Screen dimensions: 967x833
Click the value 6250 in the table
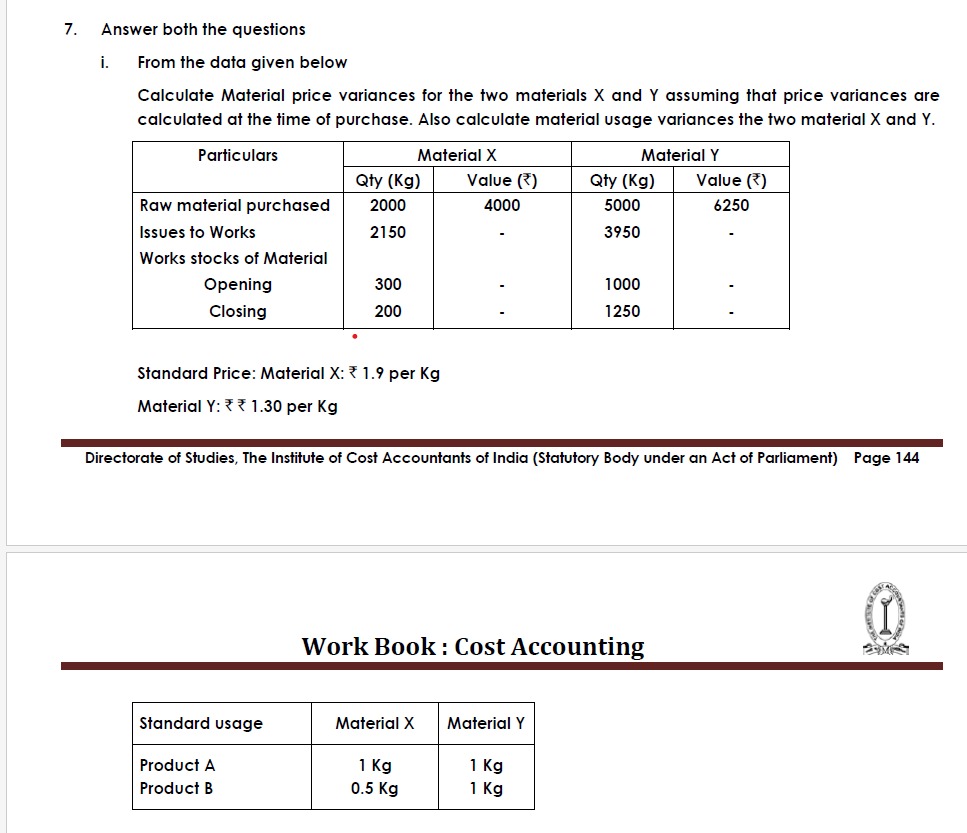tap(731, 205)
